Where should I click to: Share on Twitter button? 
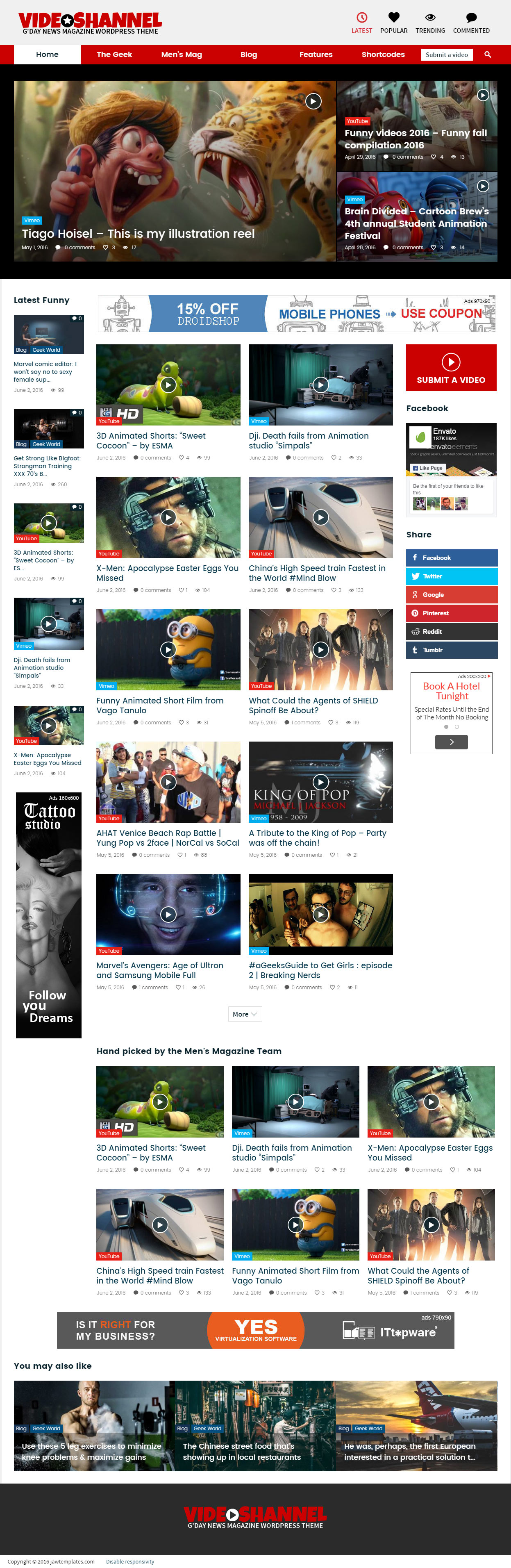coord(452,576)
